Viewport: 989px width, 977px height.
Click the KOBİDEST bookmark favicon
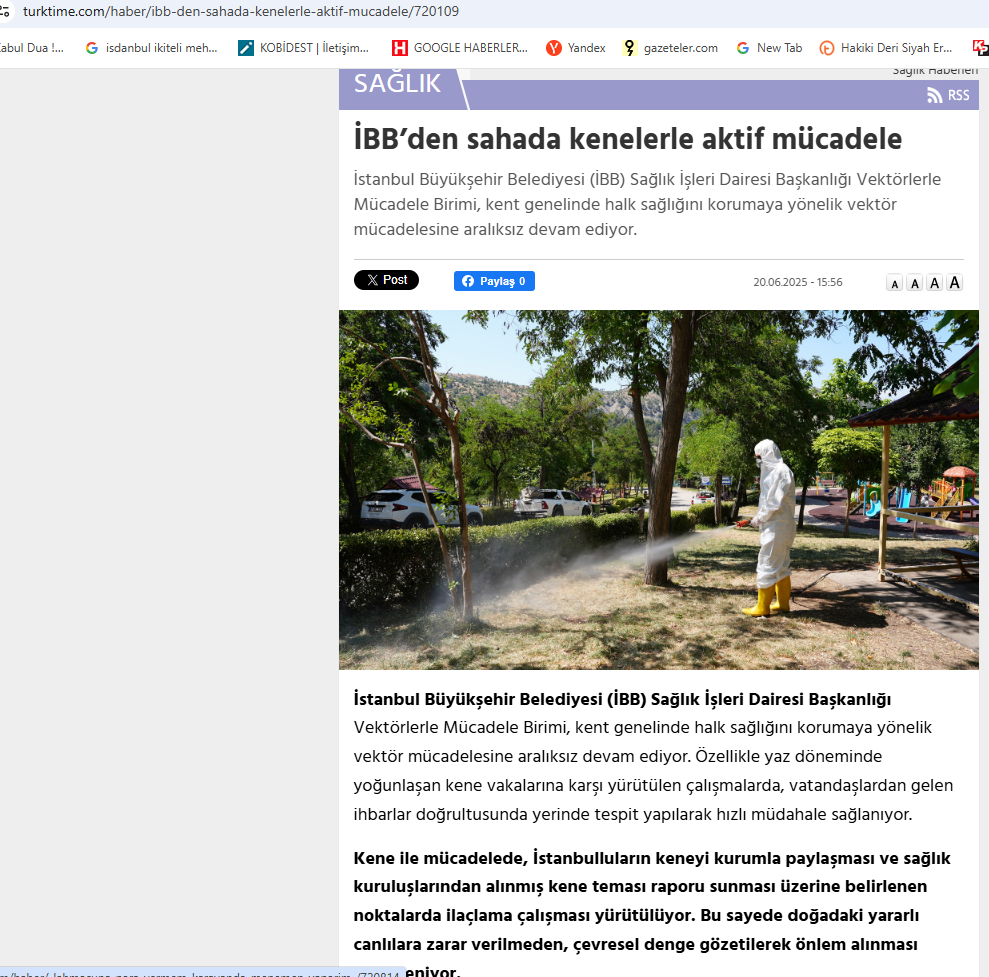click(245, 48)
